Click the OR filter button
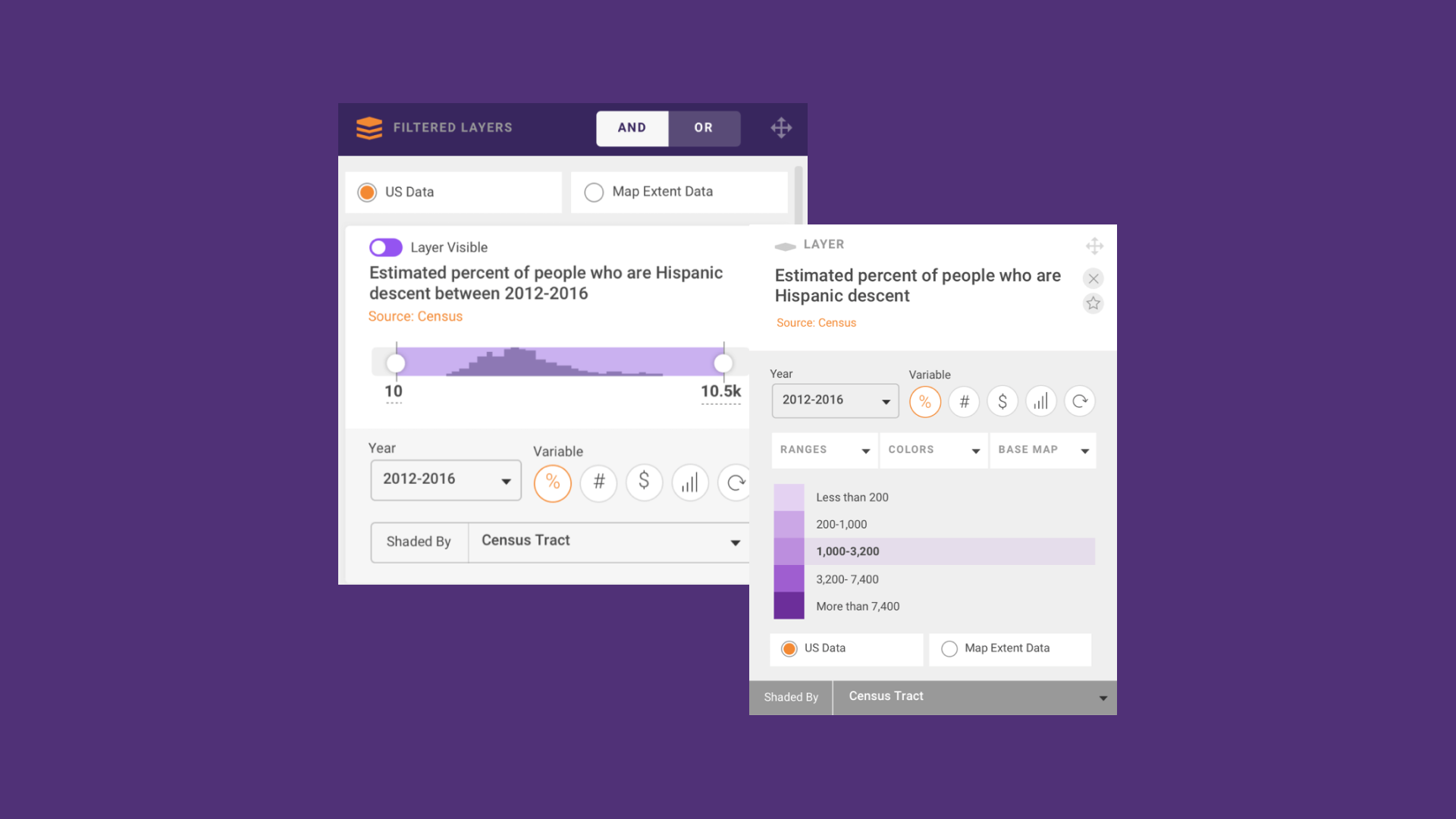This screenshot has height=819, width=1456. pyautogui.click(x=704, y=127)
